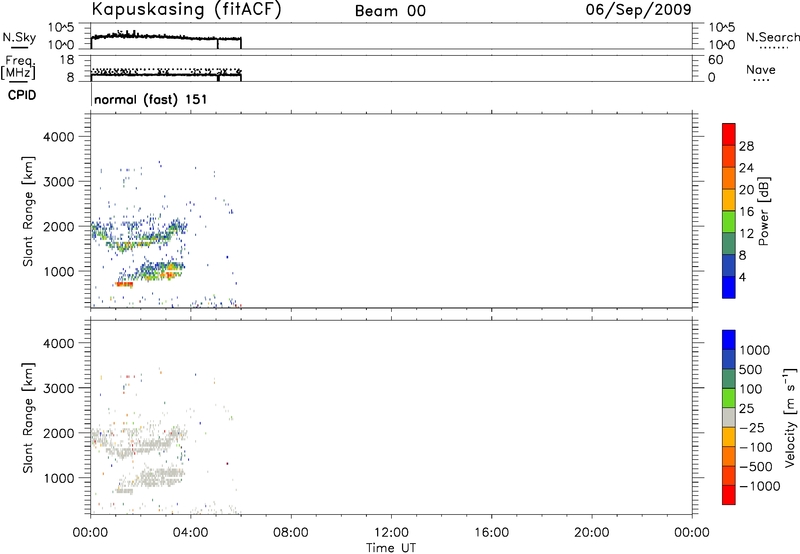Click the gray segment of velocity colorbar
Screen dimensions: 800x554
coord(729,417)
